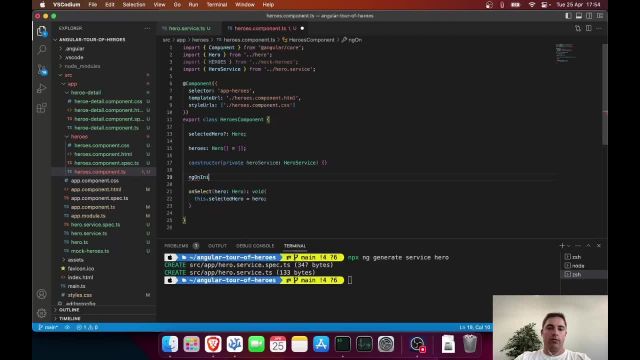Open Finder from the Dock
Image resolution: width=640 pixels, height=360 pixels.
170,344
